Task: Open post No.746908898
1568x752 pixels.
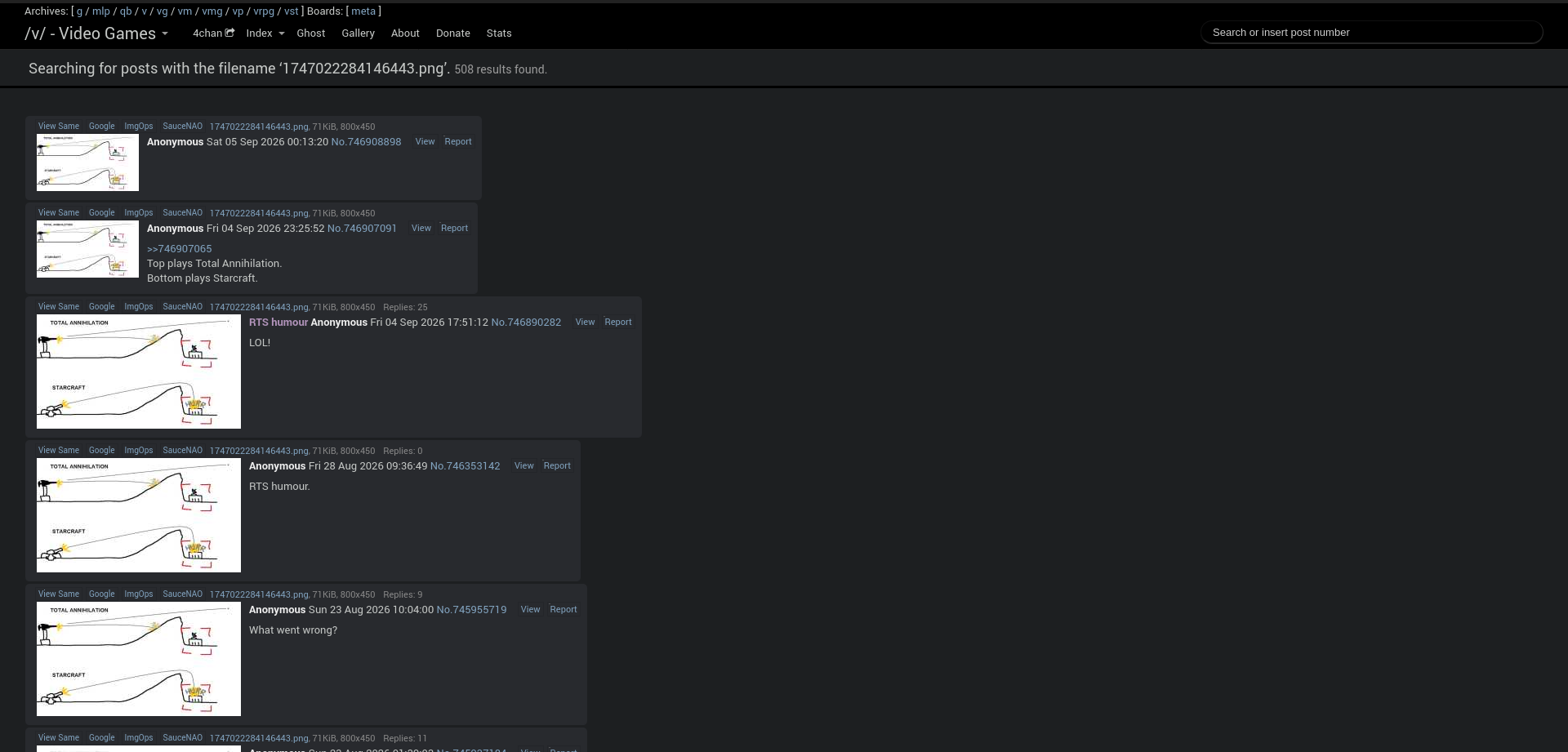Action: pyautogui.click(x=366, y=141)
